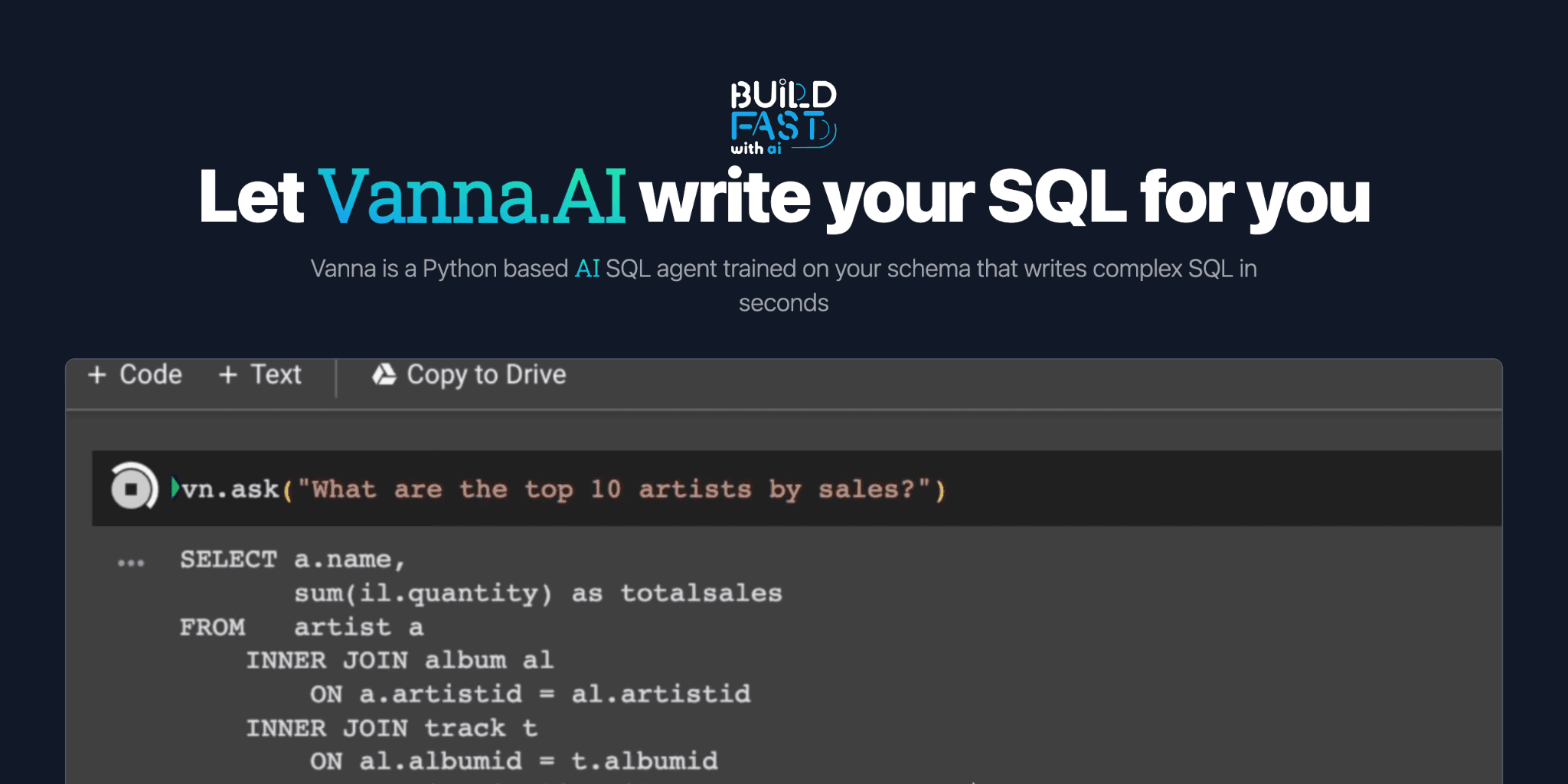Click the BuildFast with AI logo
This screenshot has height=784, width=1568.
[782, 115]
